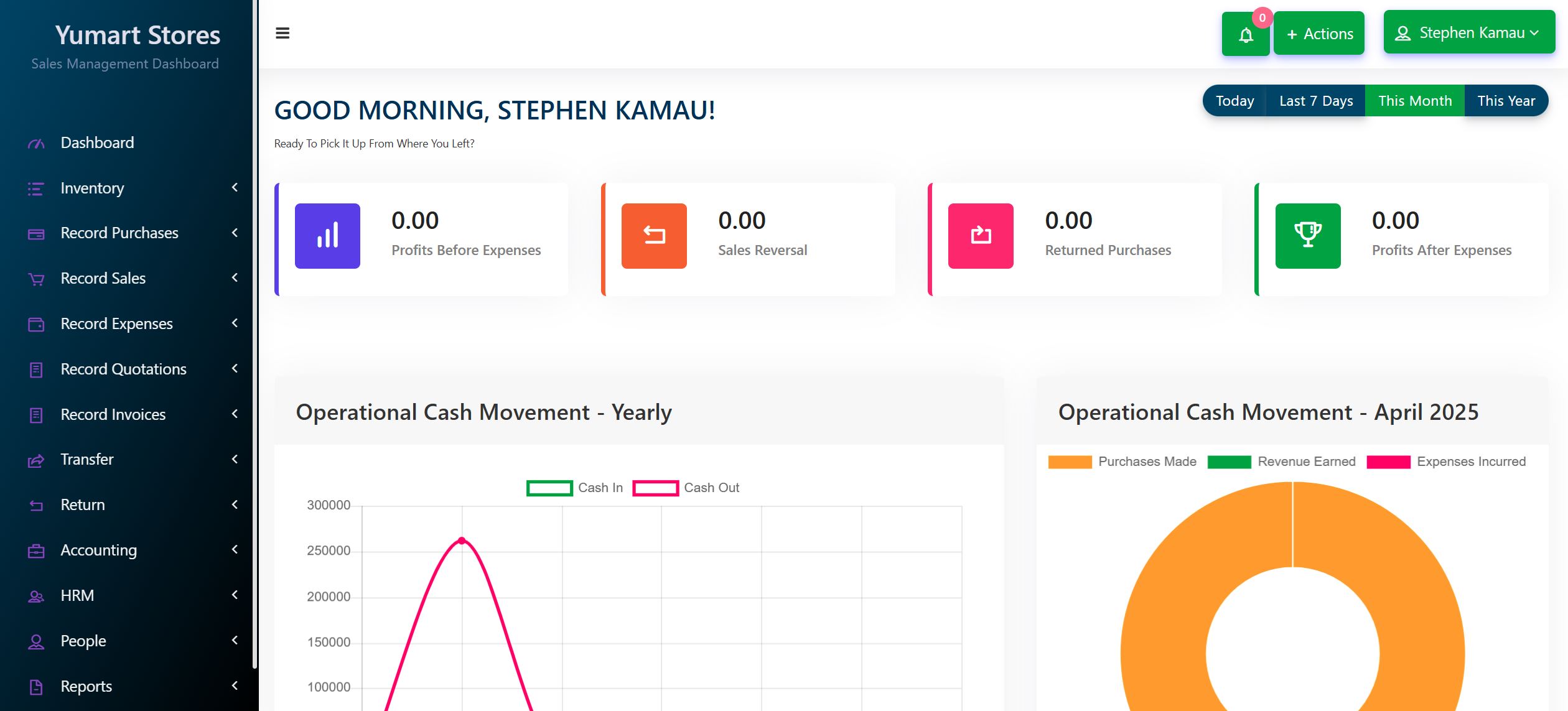Screen dimensions: 1568x711
Task: Click the + Actions button
Action: [x=1319, y=34]
